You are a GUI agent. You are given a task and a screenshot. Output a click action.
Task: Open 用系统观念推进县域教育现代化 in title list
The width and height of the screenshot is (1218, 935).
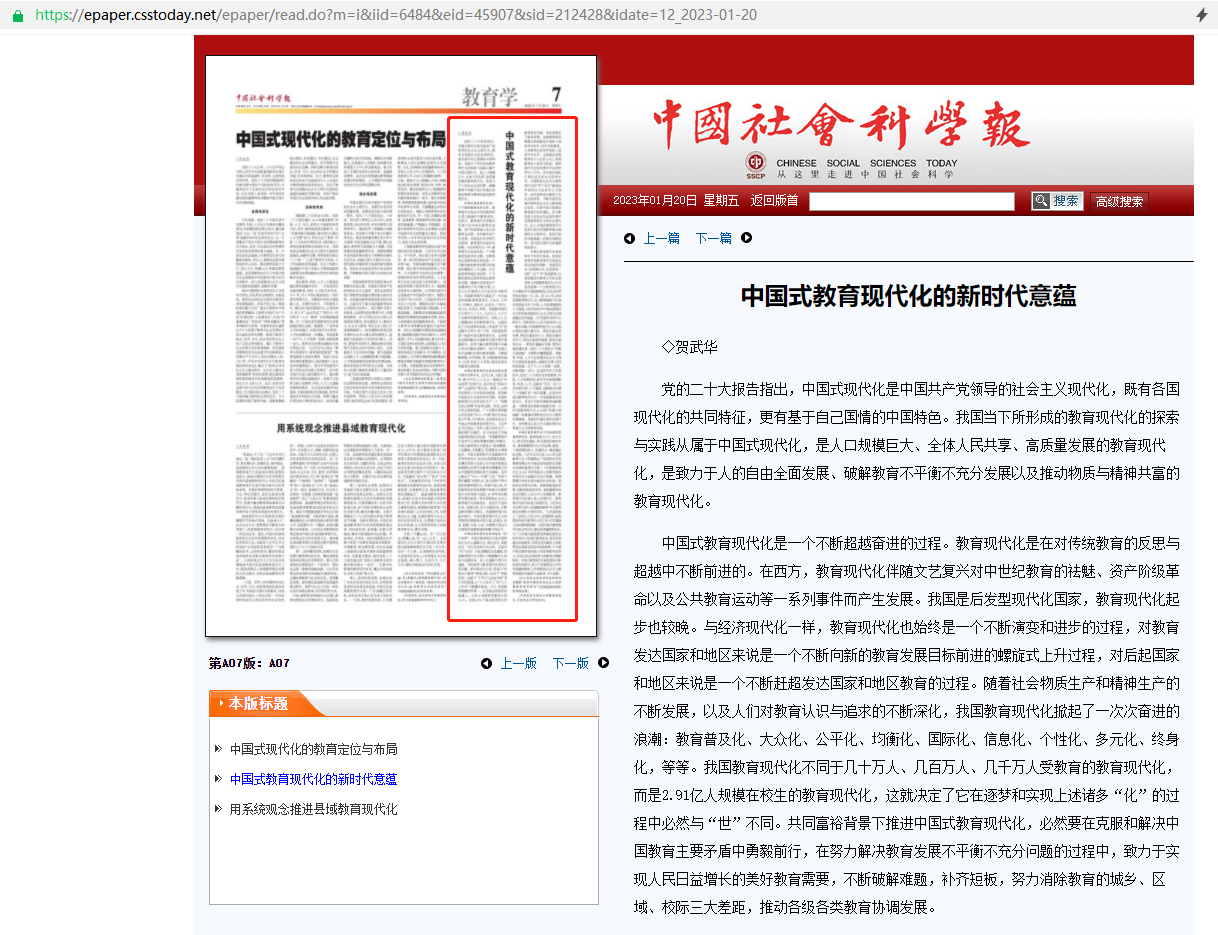pyautogui.click(x=313, y=809)
